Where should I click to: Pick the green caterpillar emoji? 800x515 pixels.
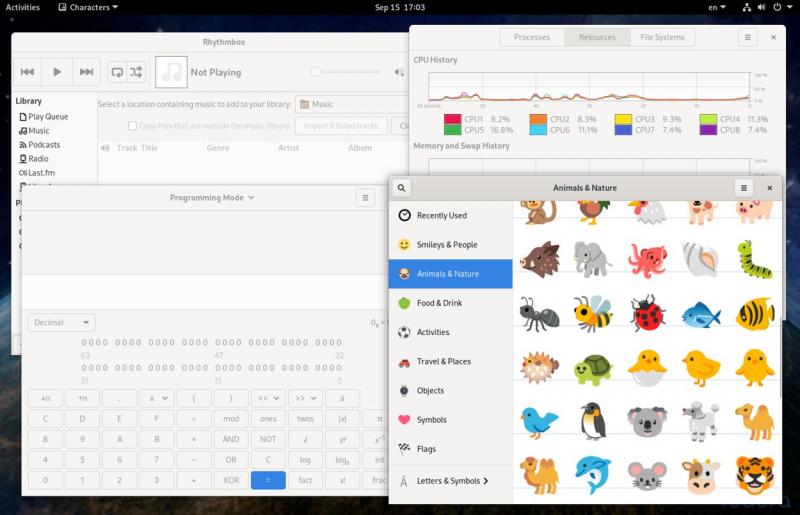click(x=755, y=259)
